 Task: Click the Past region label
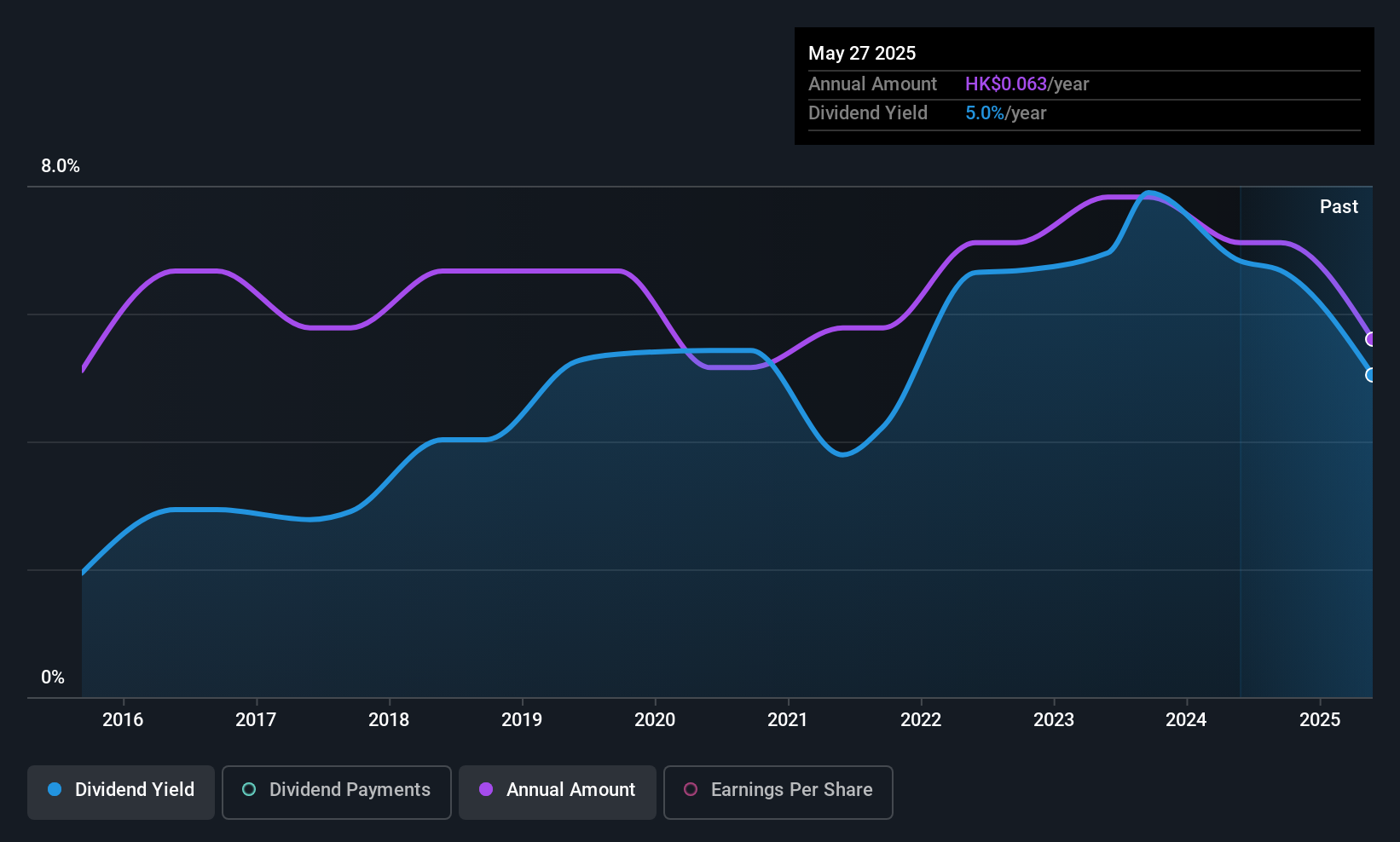pos(1339,206)
